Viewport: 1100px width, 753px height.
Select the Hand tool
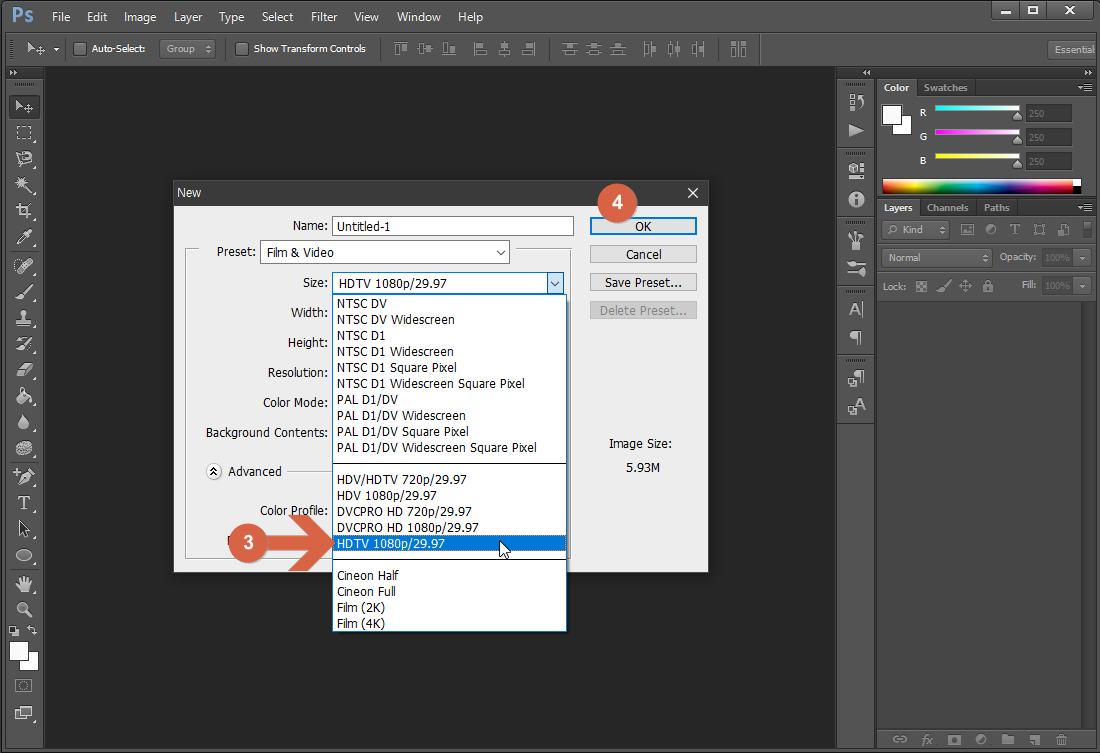(x=25, y=584)
